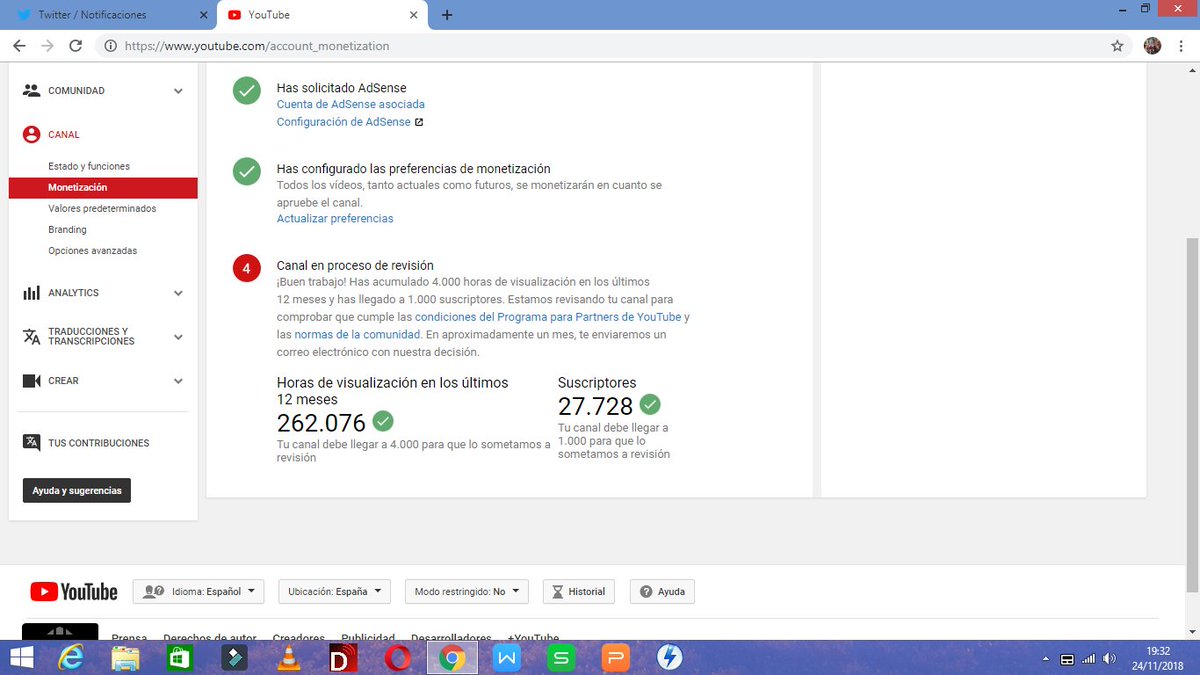Expand Traducciones y Transcripciones chevron
Screen dimensions: 1200x675
(178, 337)
